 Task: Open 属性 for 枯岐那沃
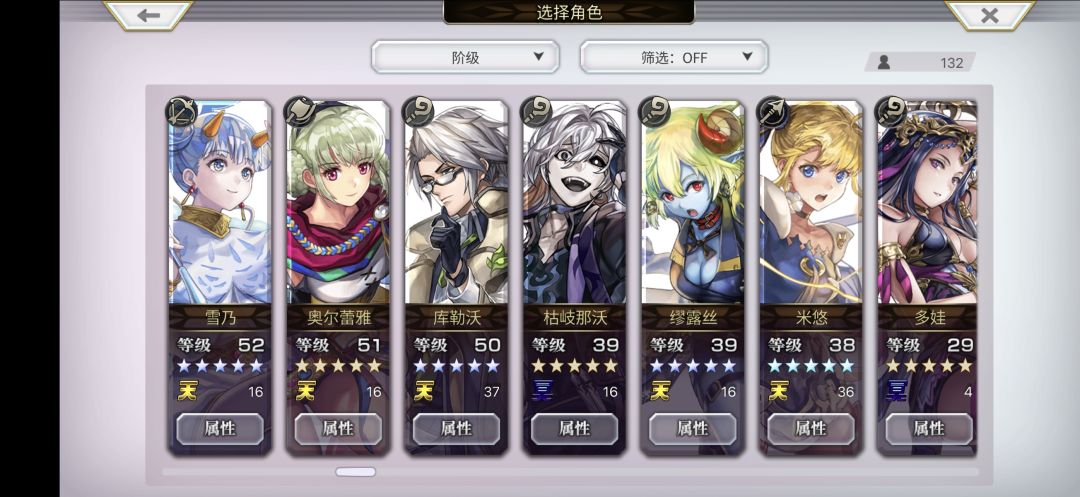tap(574, 429)
